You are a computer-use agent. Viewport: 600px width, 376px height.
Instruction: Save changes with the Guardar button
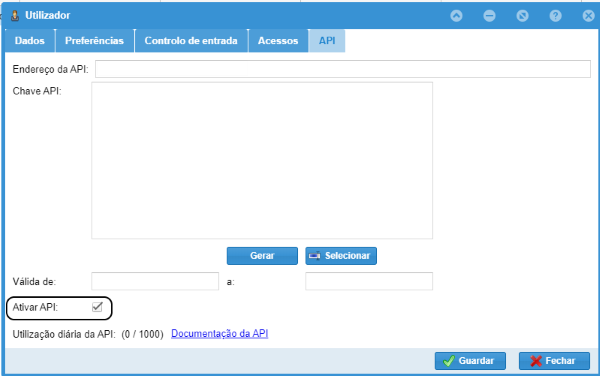[470, 361]
